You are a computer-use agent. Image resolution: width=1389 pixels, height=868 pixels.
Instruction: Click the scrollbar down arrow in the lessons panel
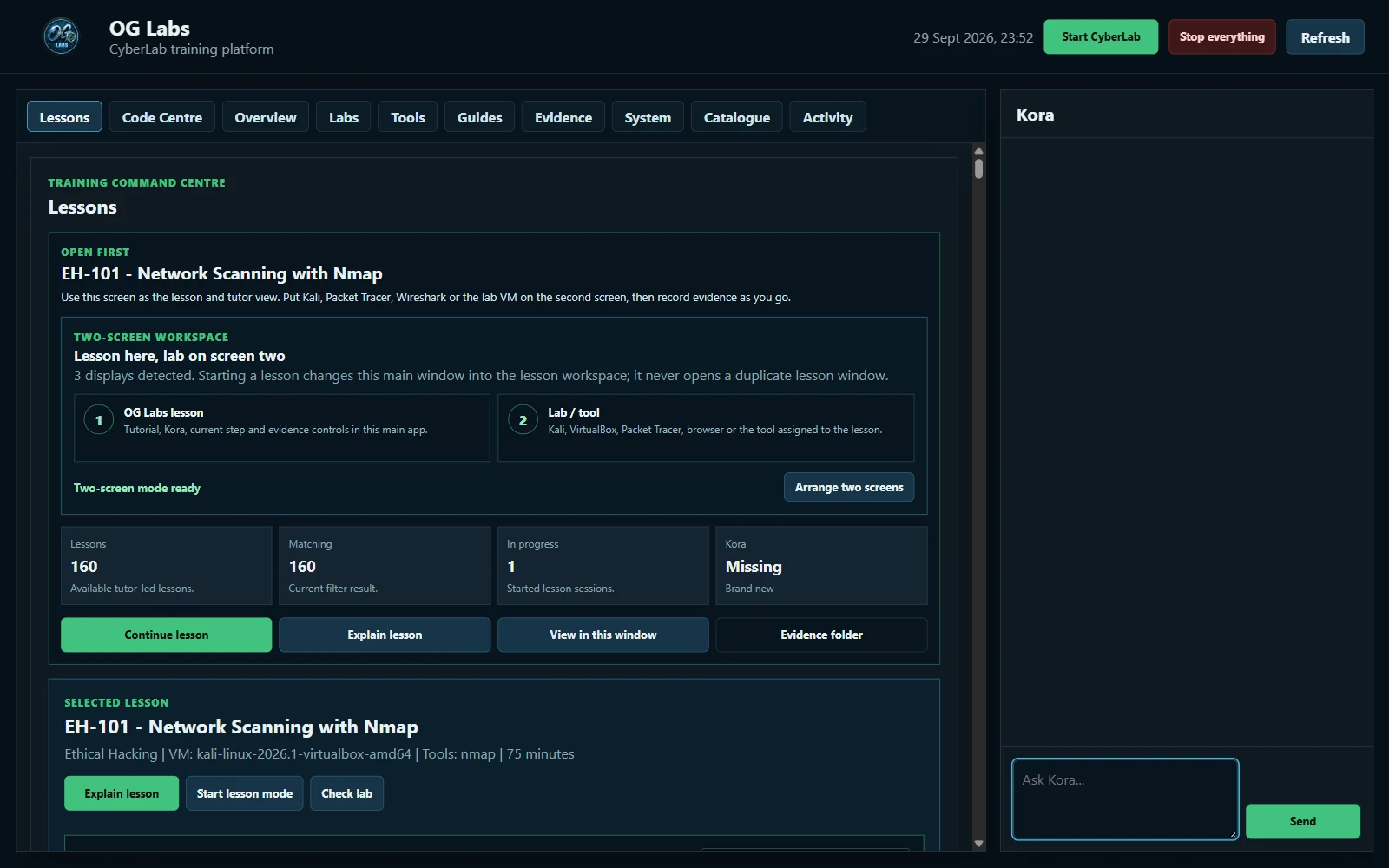[978, 844]
